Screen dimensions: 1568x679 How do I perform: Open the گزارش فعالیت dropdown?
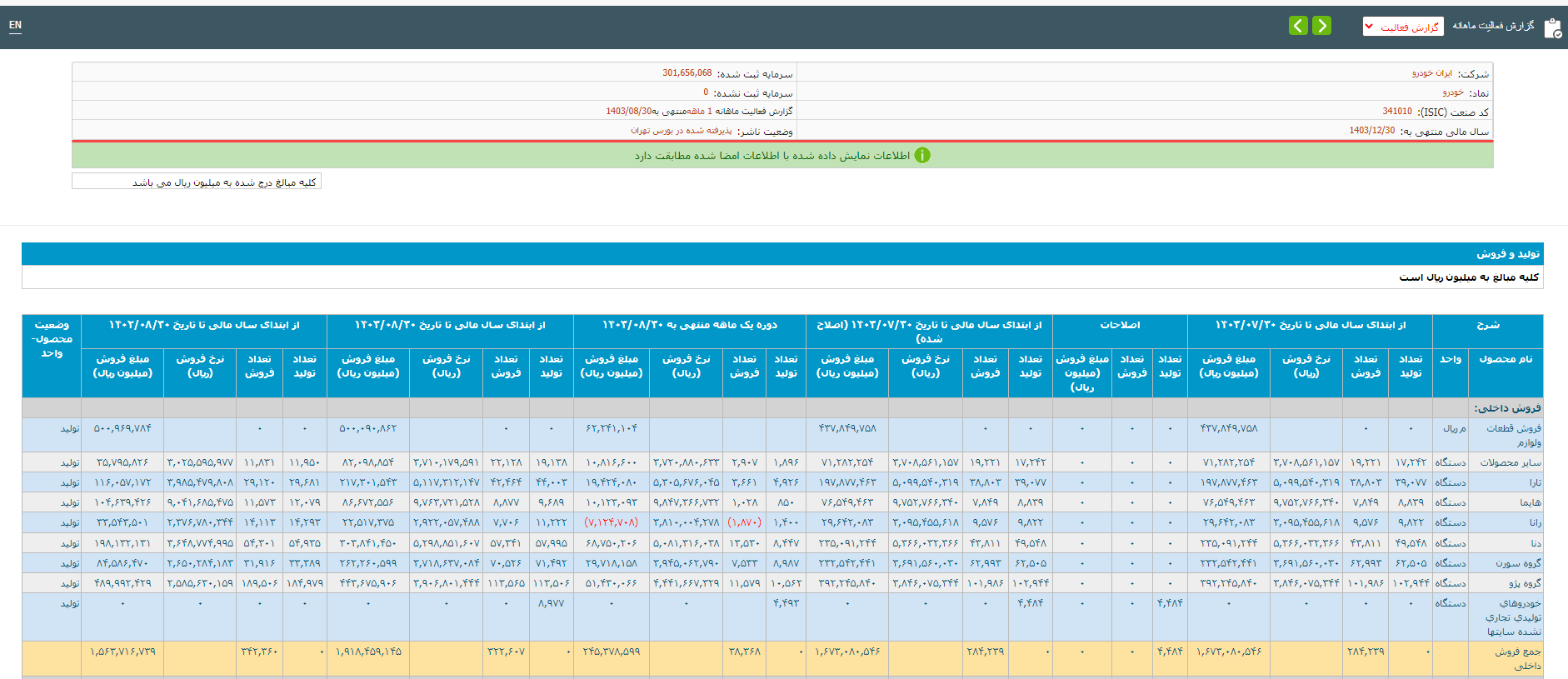click(1403, 27)
